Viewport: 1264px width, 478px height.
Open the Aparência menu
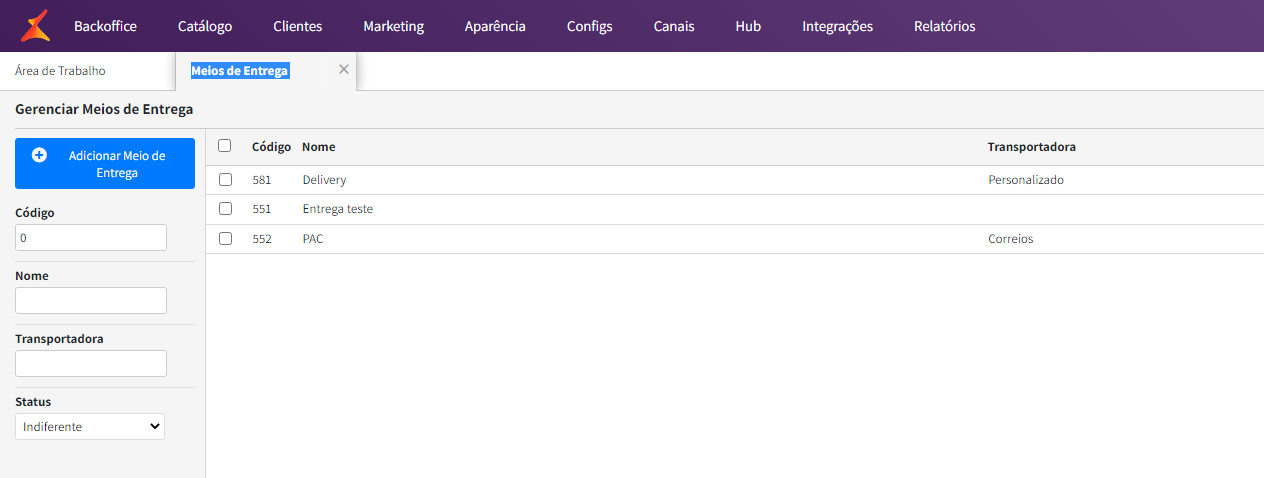click(495, 26)
